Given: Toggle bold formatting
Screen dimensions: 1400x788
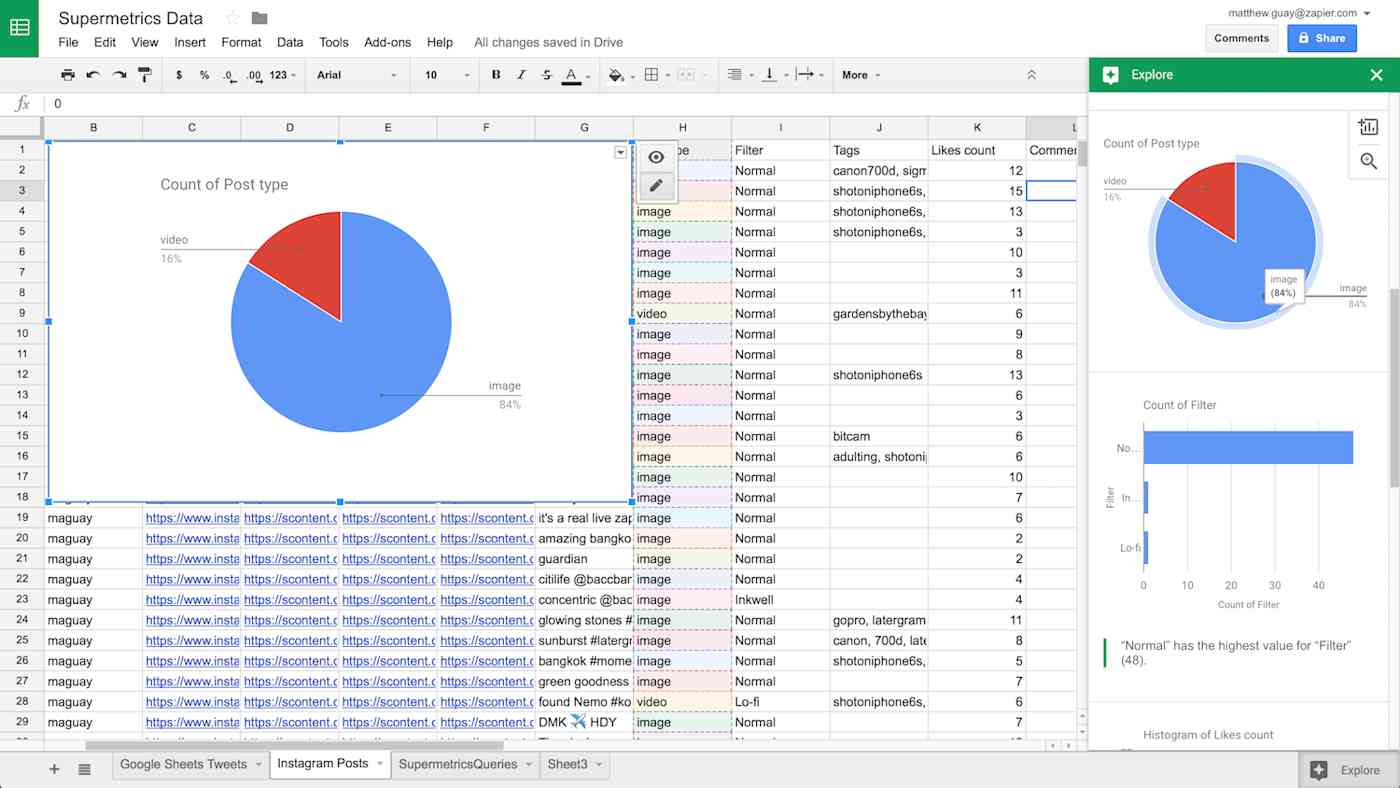Looking at the screenshot, I should [x=495, y=75].
